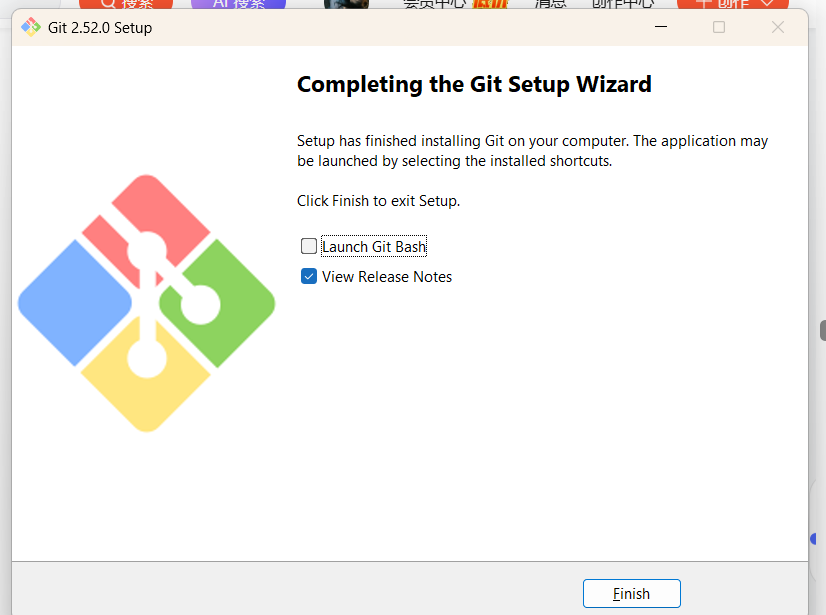Close the Git 2.52.0 Setup window

click(x=778, y=27)
